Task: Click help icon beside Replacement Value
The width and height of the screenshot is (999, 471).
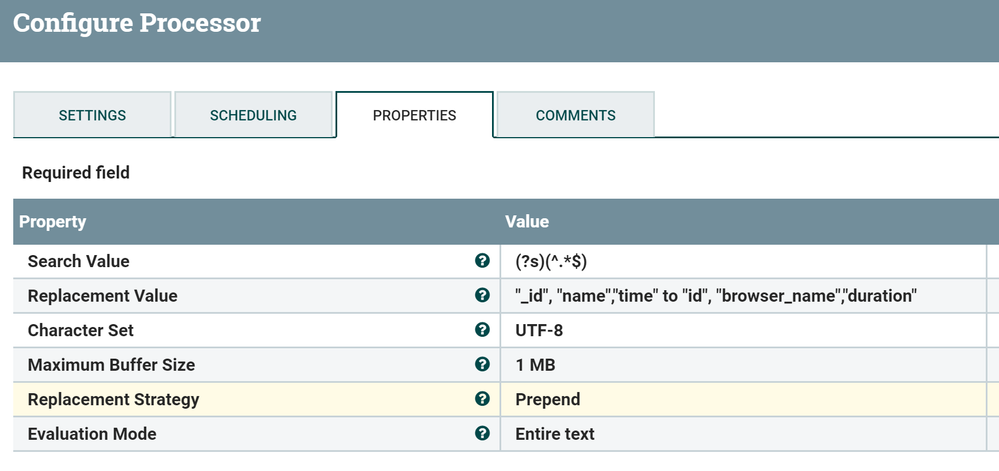Action: (482, 296)
